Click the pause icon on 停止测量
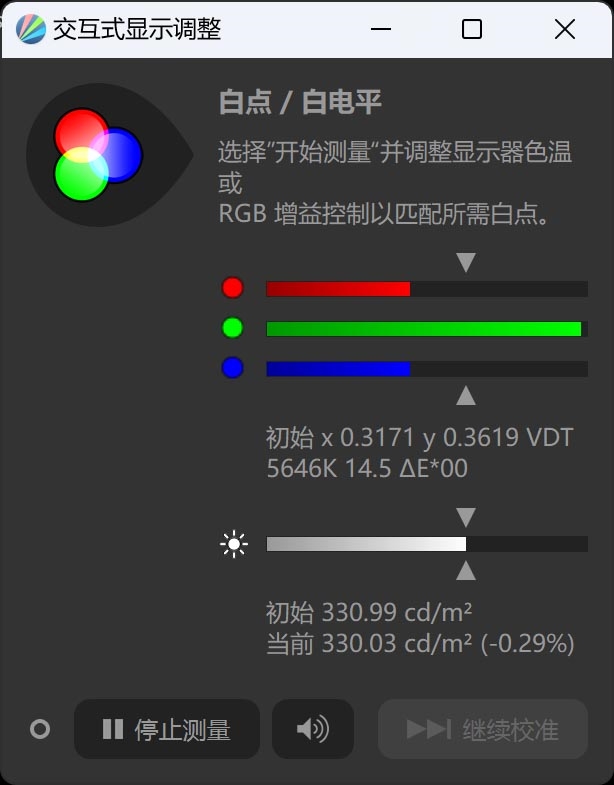The width and height of the screenshot is (614, 785). [113, 729]
